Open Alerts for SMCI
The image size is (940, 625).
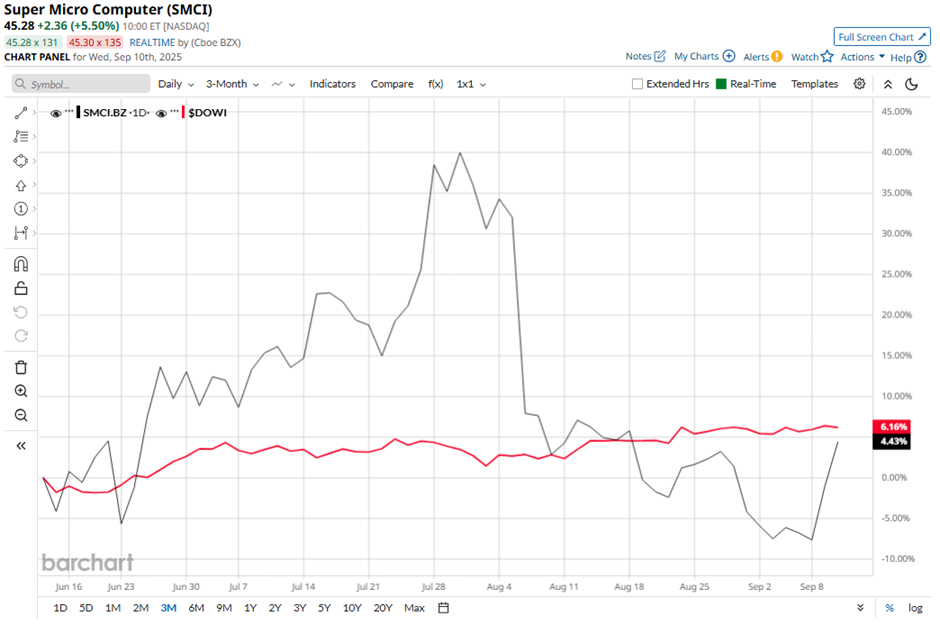point(763,57)
